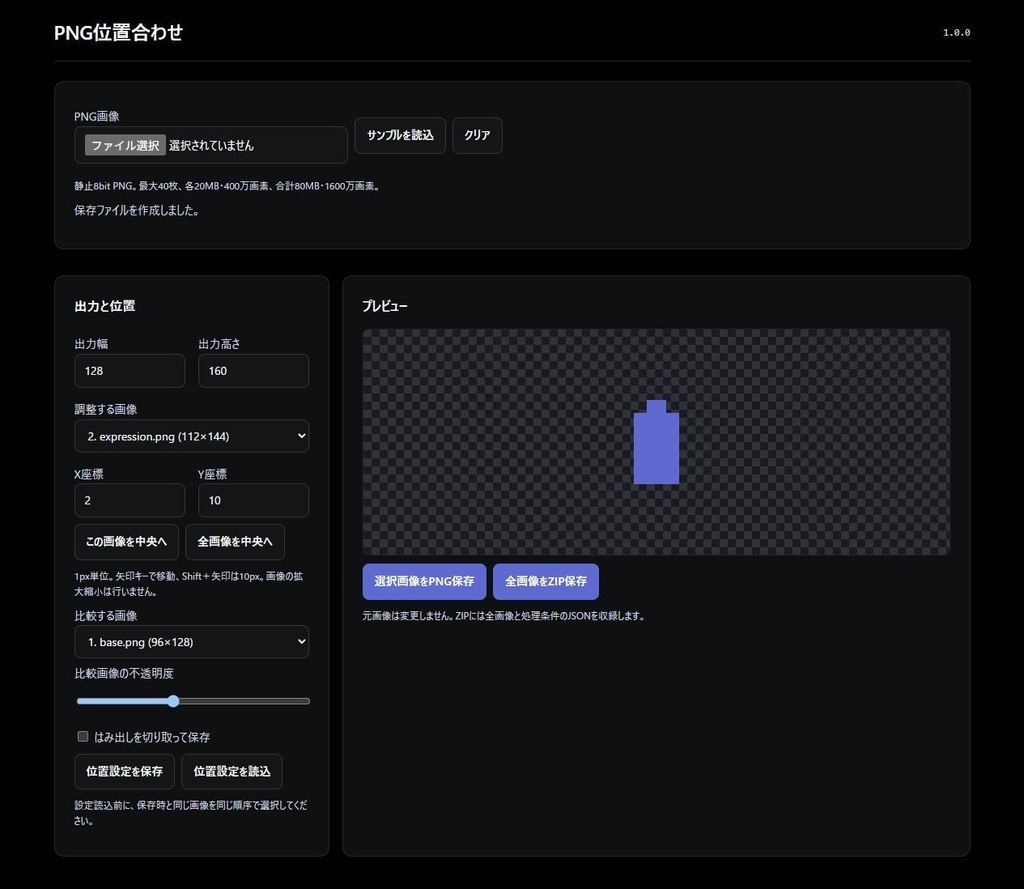Image resolution: width=1024 pixels, height=889 pixels.
Task: Center this image with この画像を中央へ
Action: pyautogui.click(x=127, y=541)
